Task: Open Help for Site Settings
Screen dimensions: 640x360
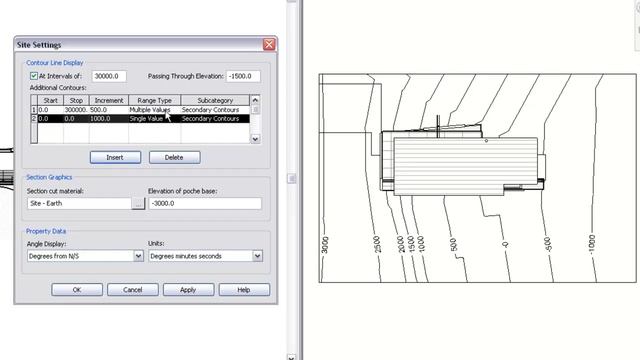Action: [244, 290]
